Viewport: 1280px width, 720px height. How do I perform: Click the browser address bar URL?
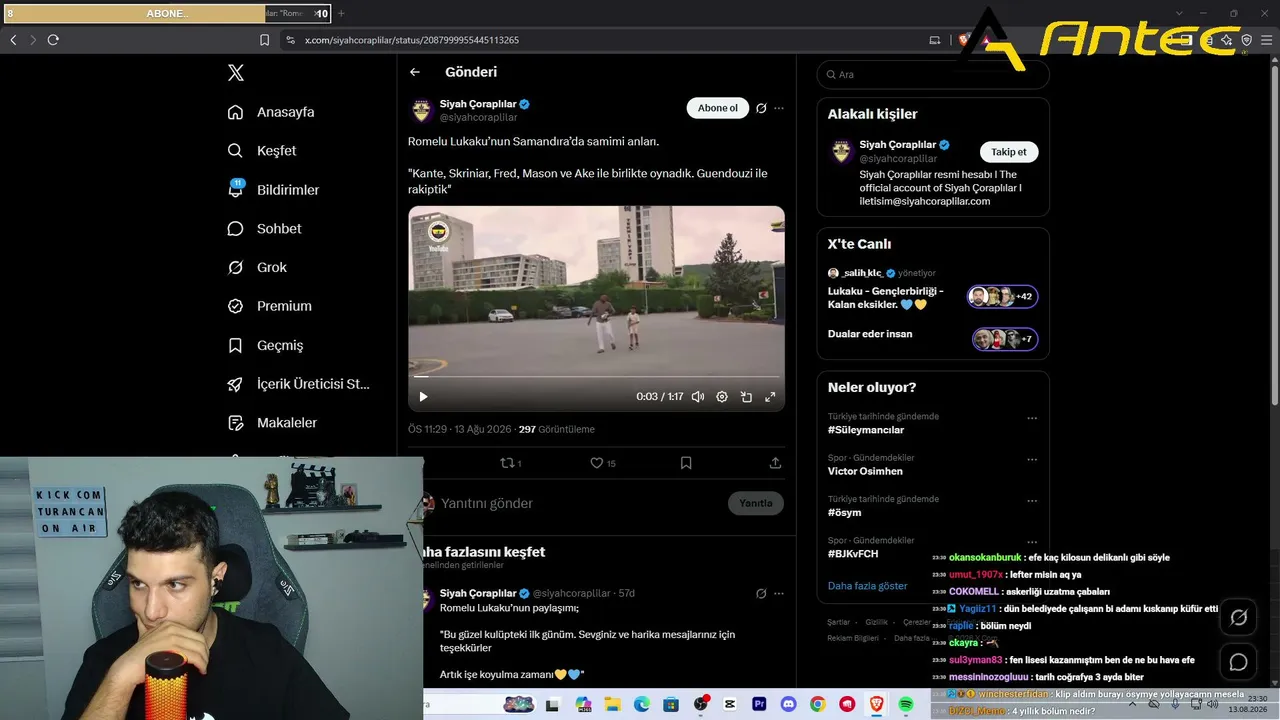[x=412, y=40]
